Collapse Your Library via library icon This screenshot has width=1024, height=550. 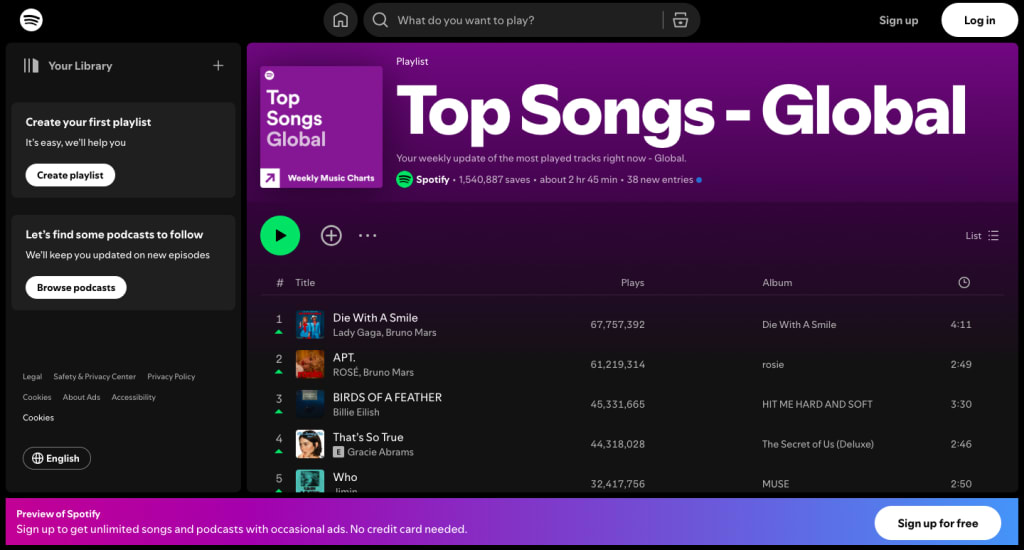[31, 66]
